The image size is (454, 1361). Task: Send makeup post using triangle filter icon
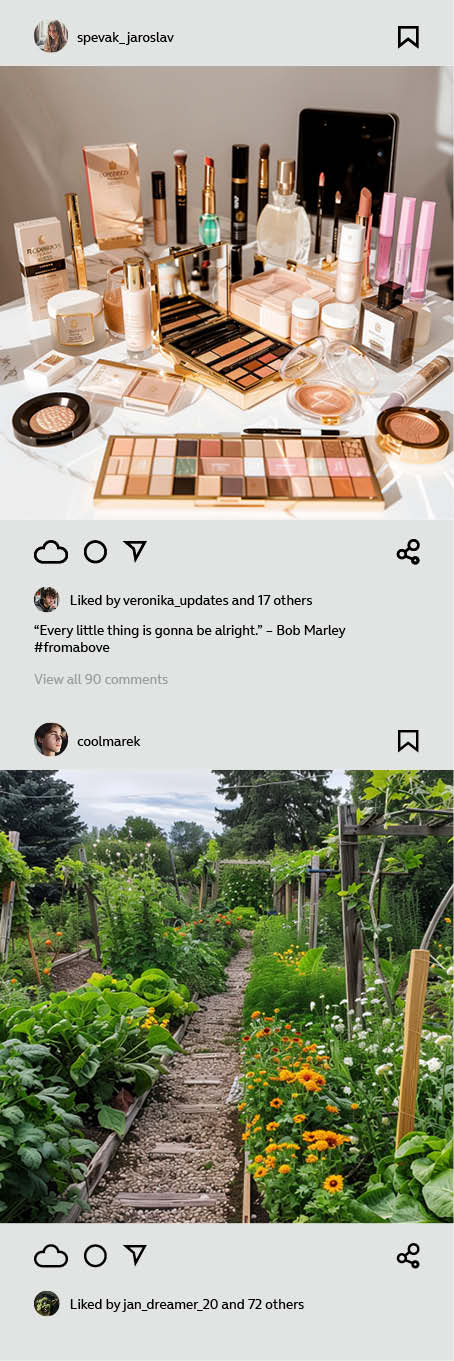[x=135, y=551]
